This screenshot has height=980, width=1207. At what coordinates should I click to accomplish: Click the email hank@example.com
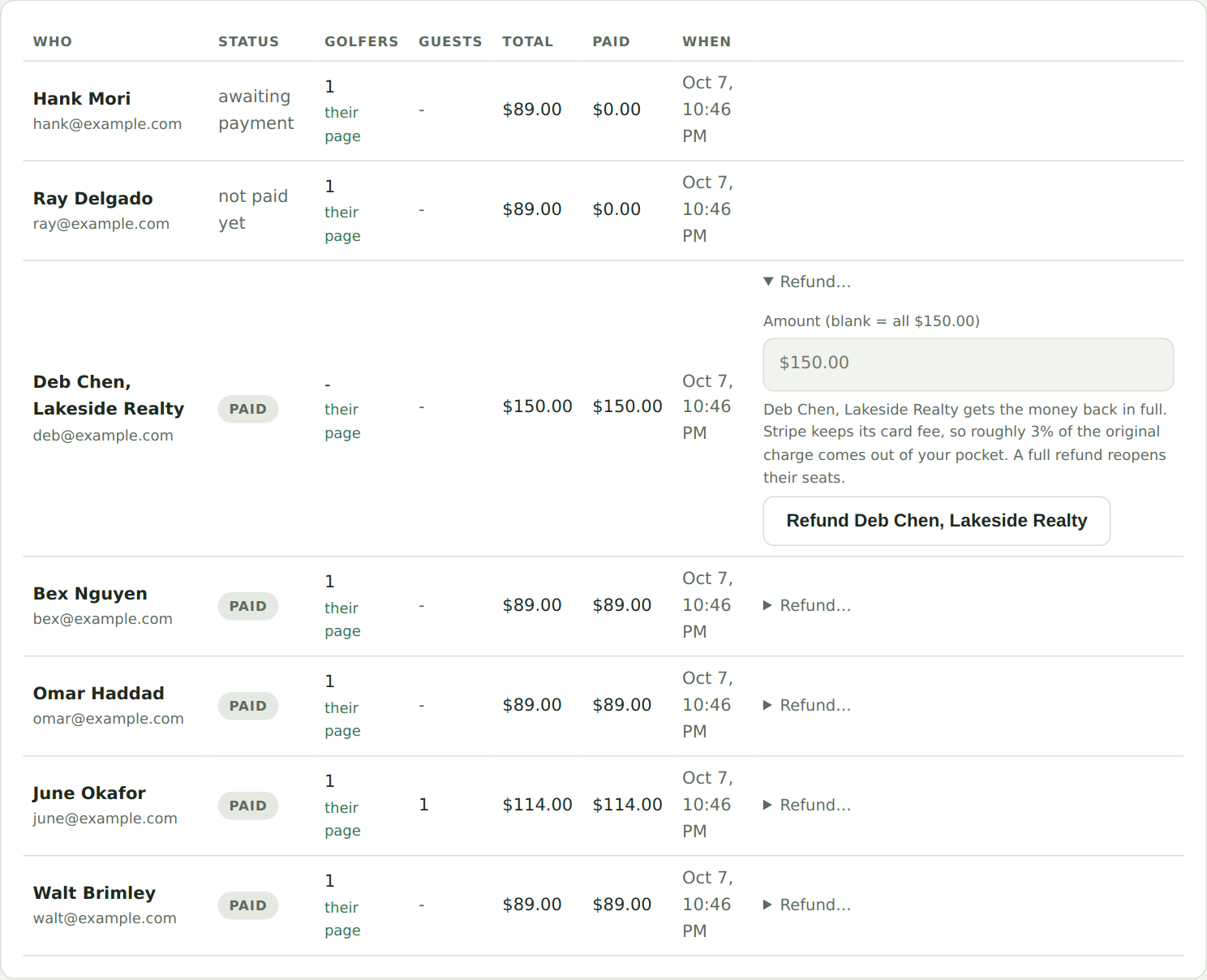coord(107,124)
